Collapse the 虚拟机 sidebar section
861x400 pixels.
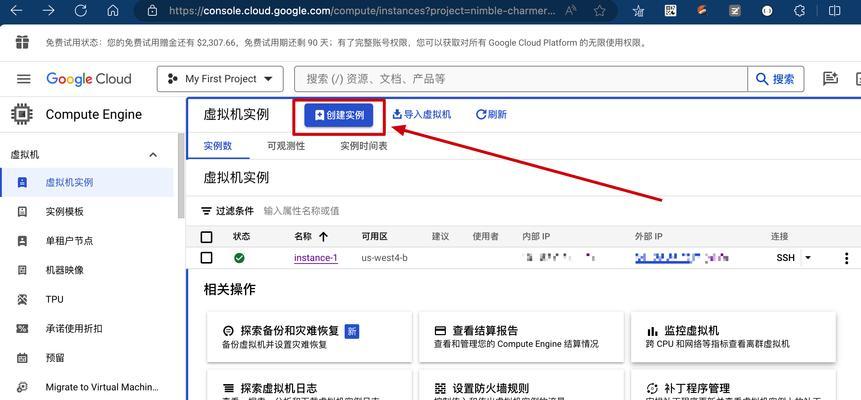pyautogui.click(x=153, y=155)
